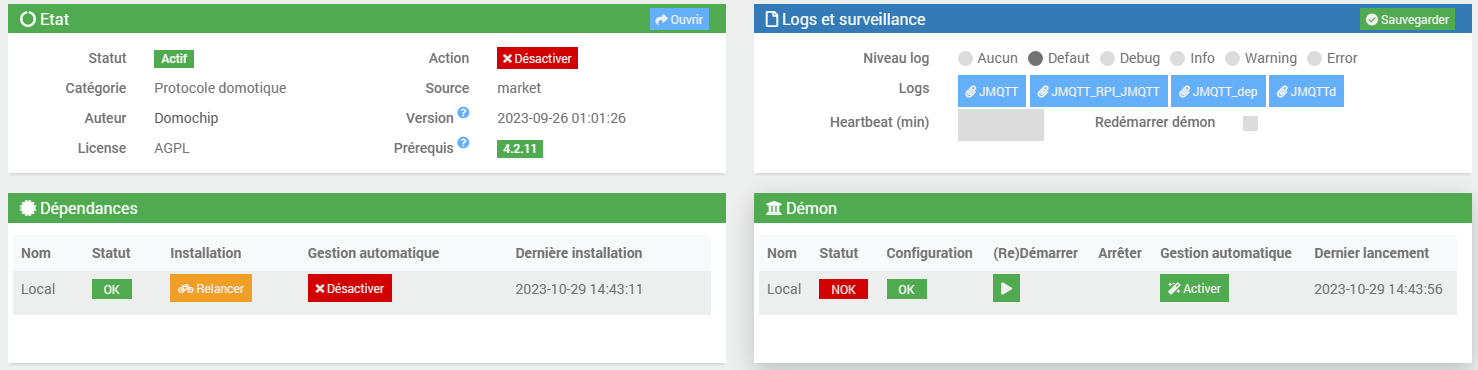The image size is (1478, 370).
Task: Click the Dernier lancement column header
Action: (x=1371, y=253)
